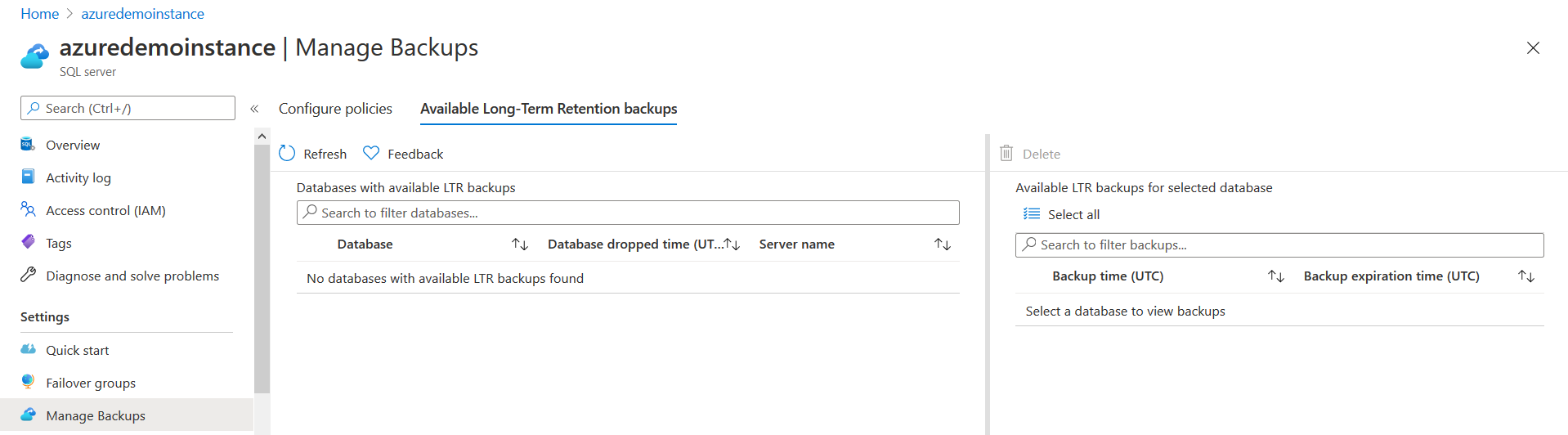Sort by Backup time (UTC)
Screen dimensions: 1568x435
coord(1276,276)
